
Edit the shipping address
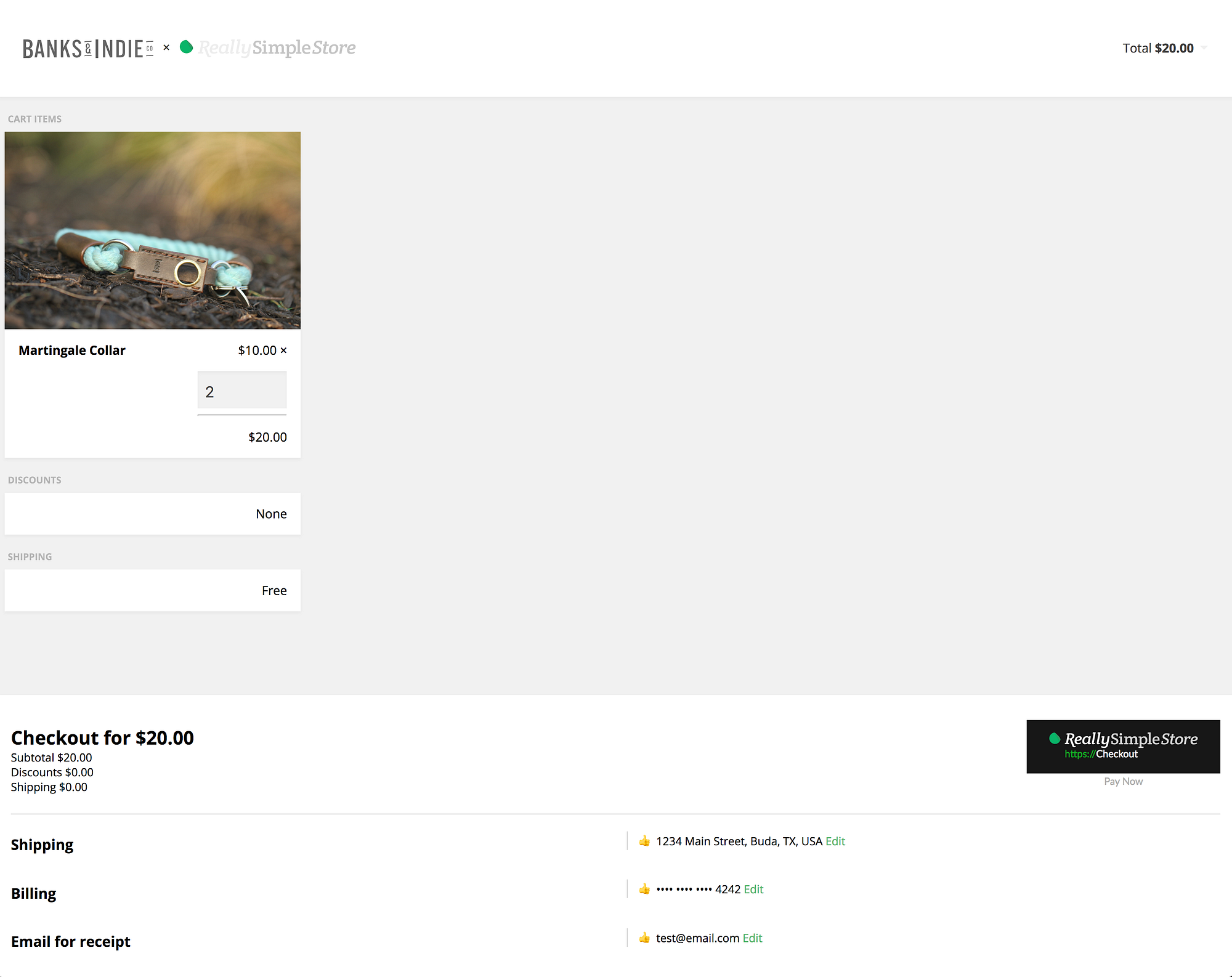coord(835,841)
